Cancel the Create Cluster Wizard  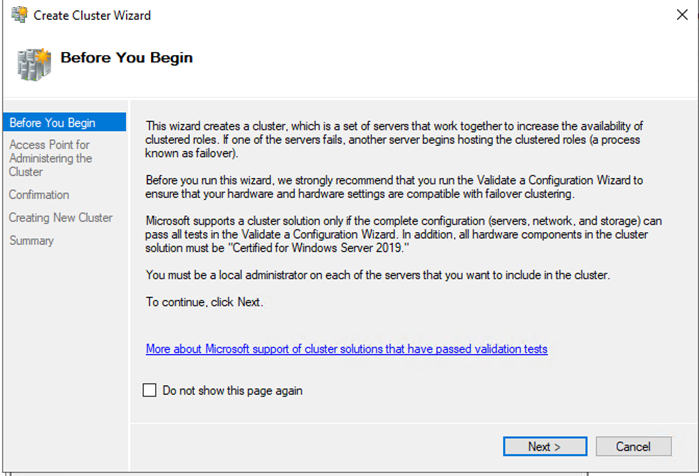pos(633,446)
